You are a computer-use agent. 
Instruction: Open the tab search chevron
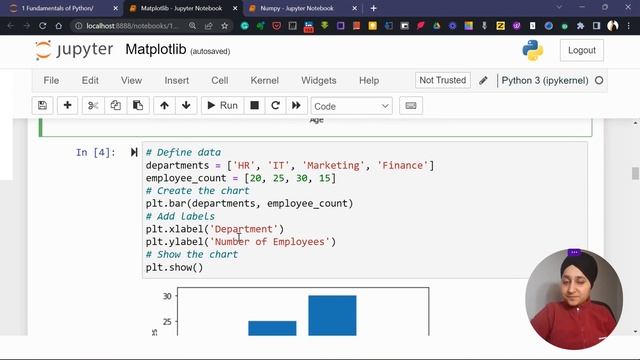pyautogui.click(x=559, y=7)
